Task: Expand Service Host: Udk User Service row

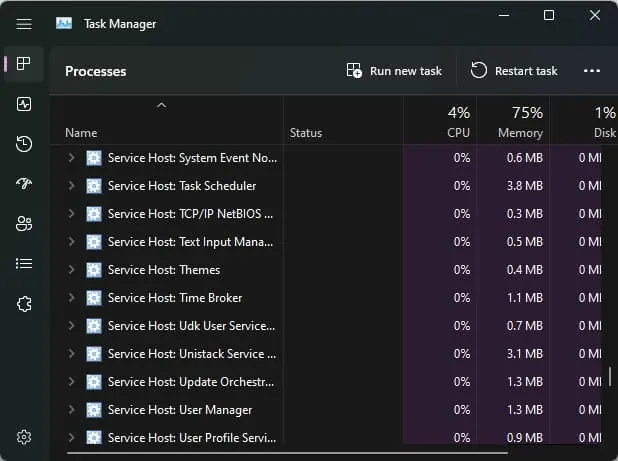Action: pyautogui.click(x=71, y=326)
